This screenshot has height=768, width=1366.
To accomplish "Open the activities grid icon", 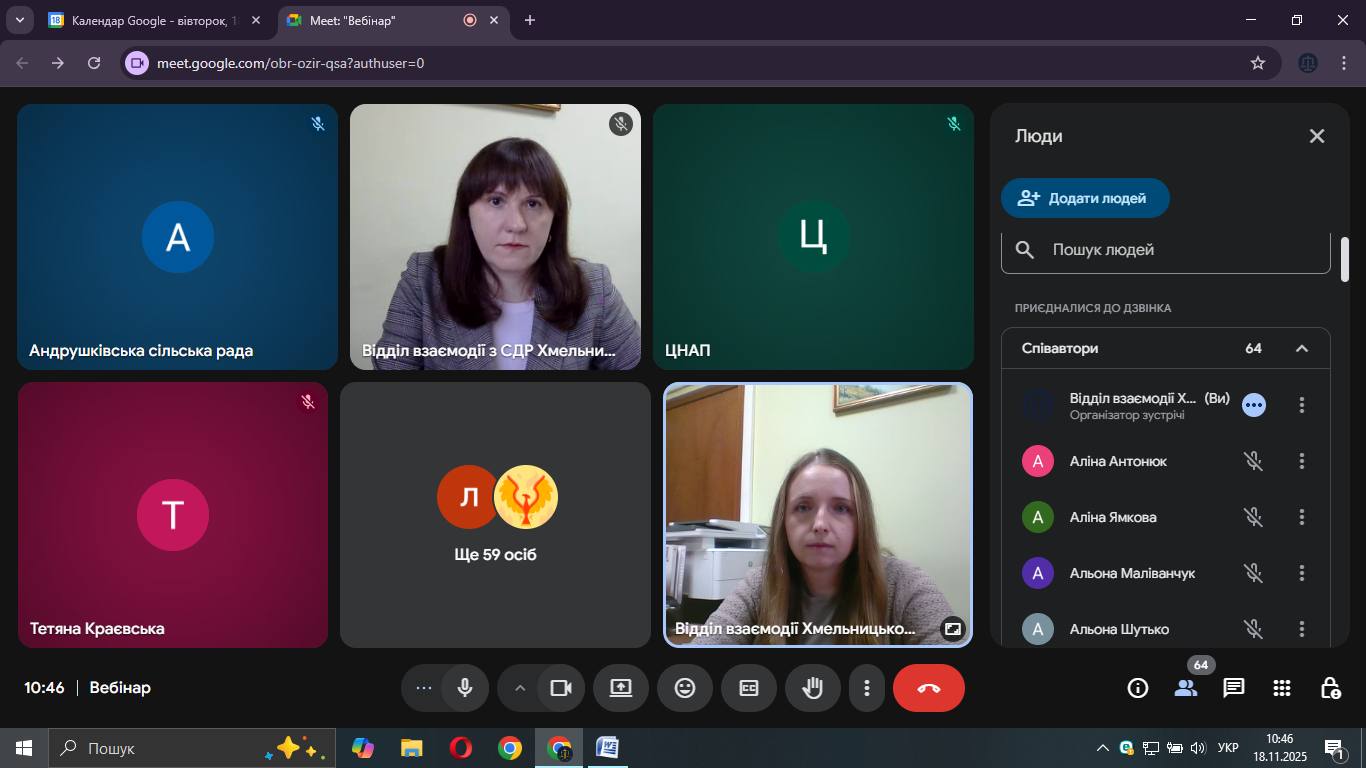I will (1282, 688).
